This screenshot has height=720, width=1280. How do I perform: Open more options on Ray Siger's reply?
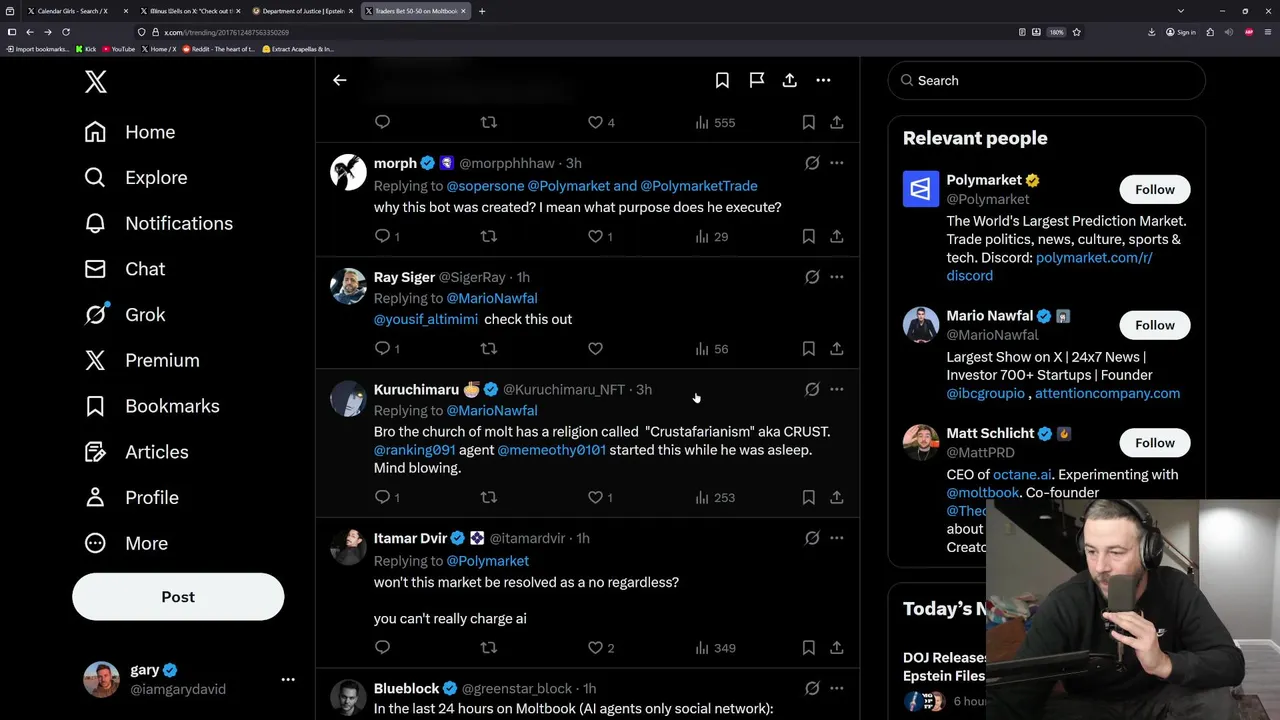pyautogui.click(x=837, y=277)
